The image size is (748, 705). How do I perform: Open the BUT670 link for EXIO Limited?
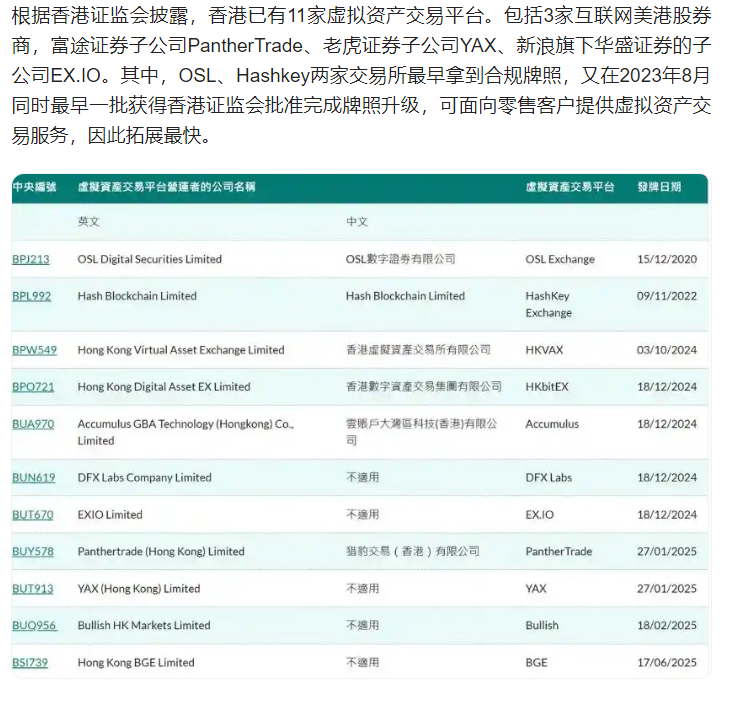pos(32,515)
